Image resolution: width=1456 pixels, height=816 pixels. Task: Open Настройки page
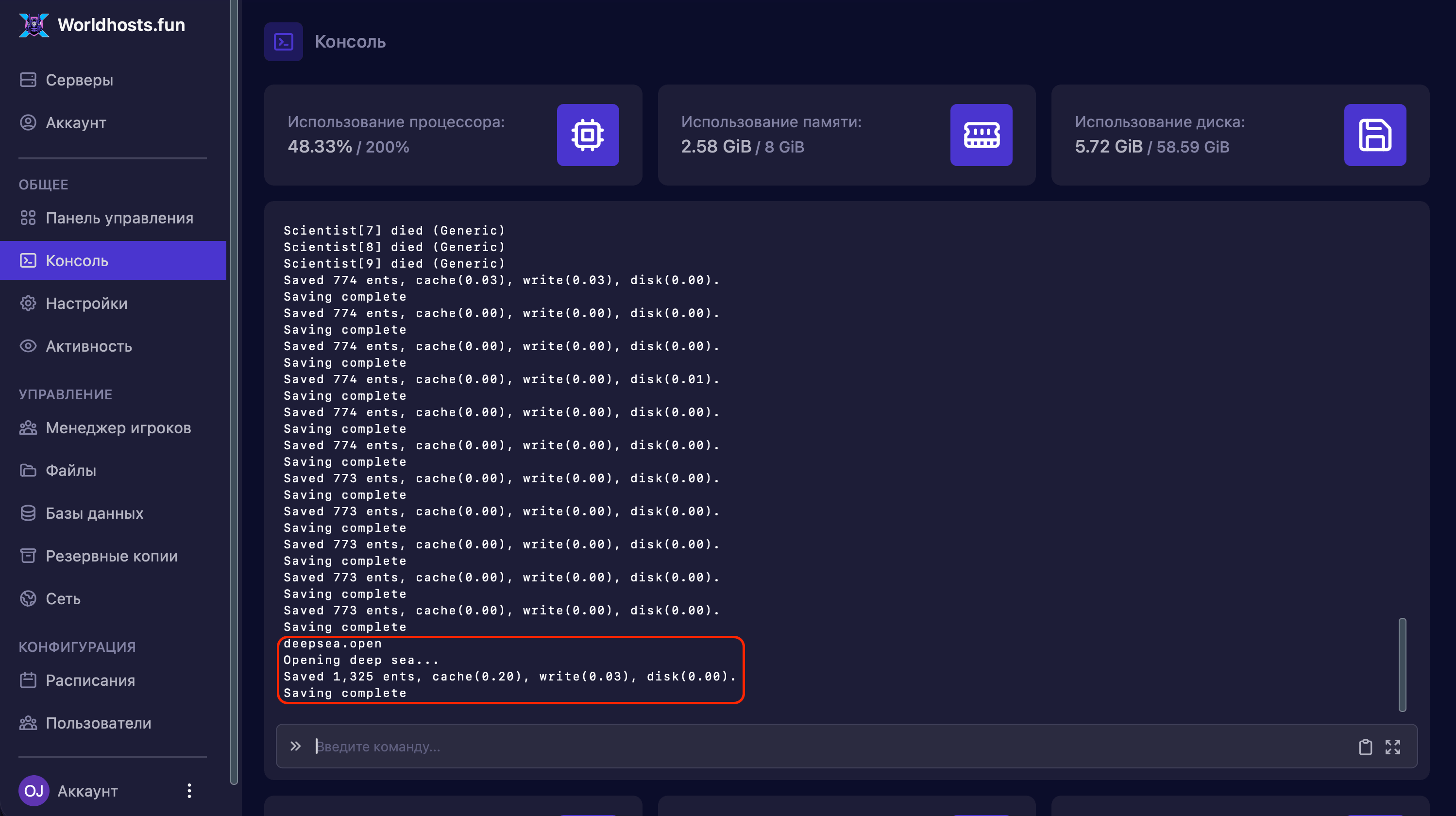pos(113,304)
